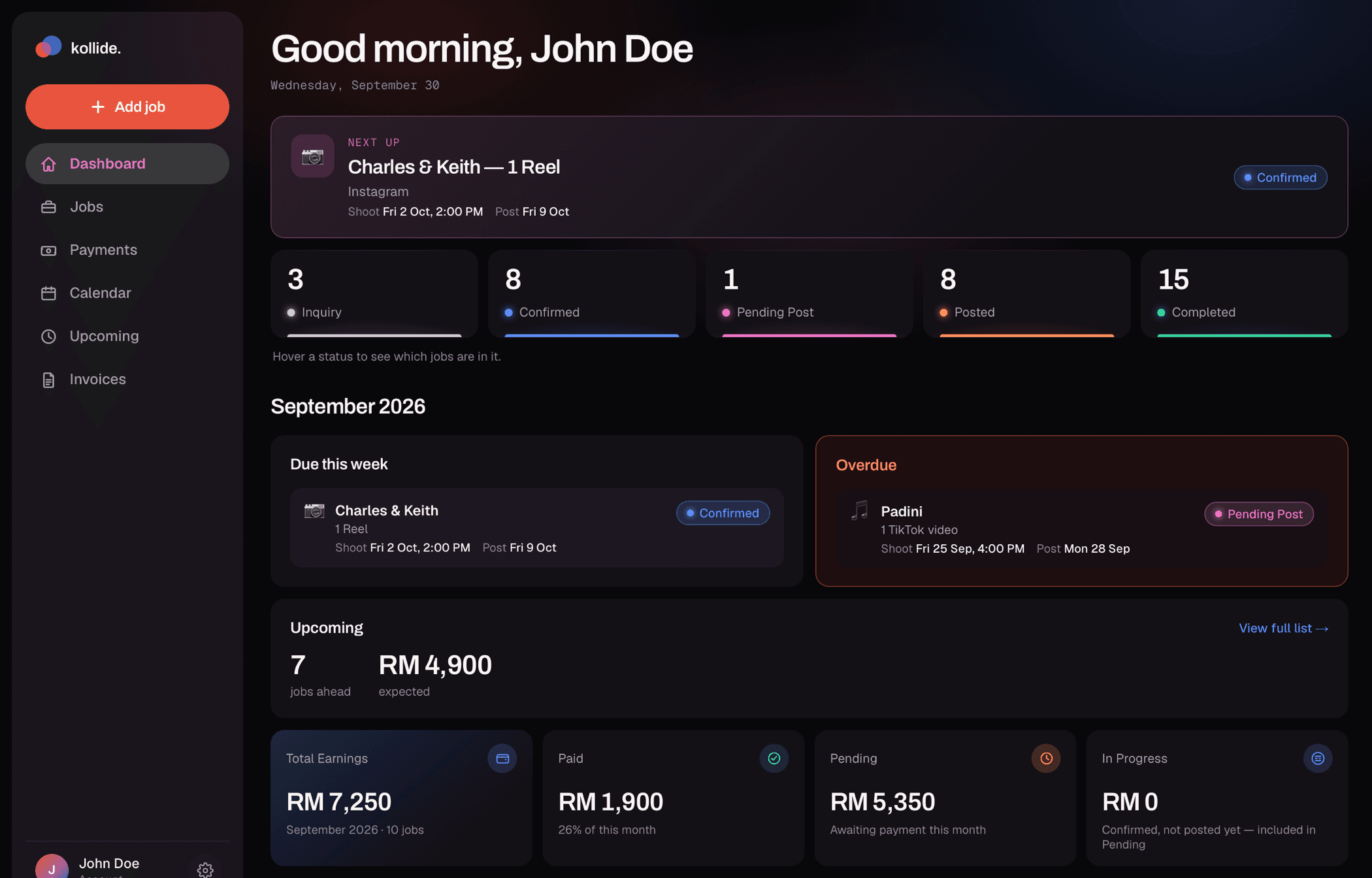Open the Padini overdue job

pyautogui.click(x=1082, y=528)
